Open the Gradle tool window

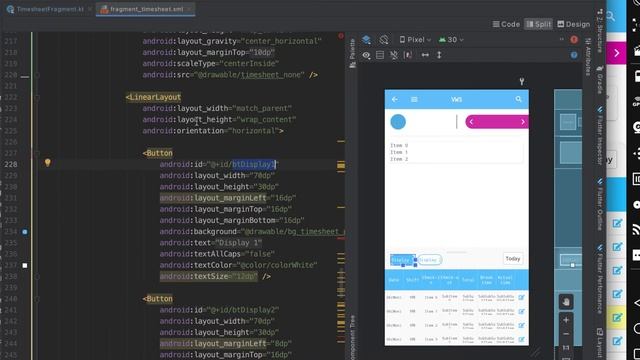600,80
